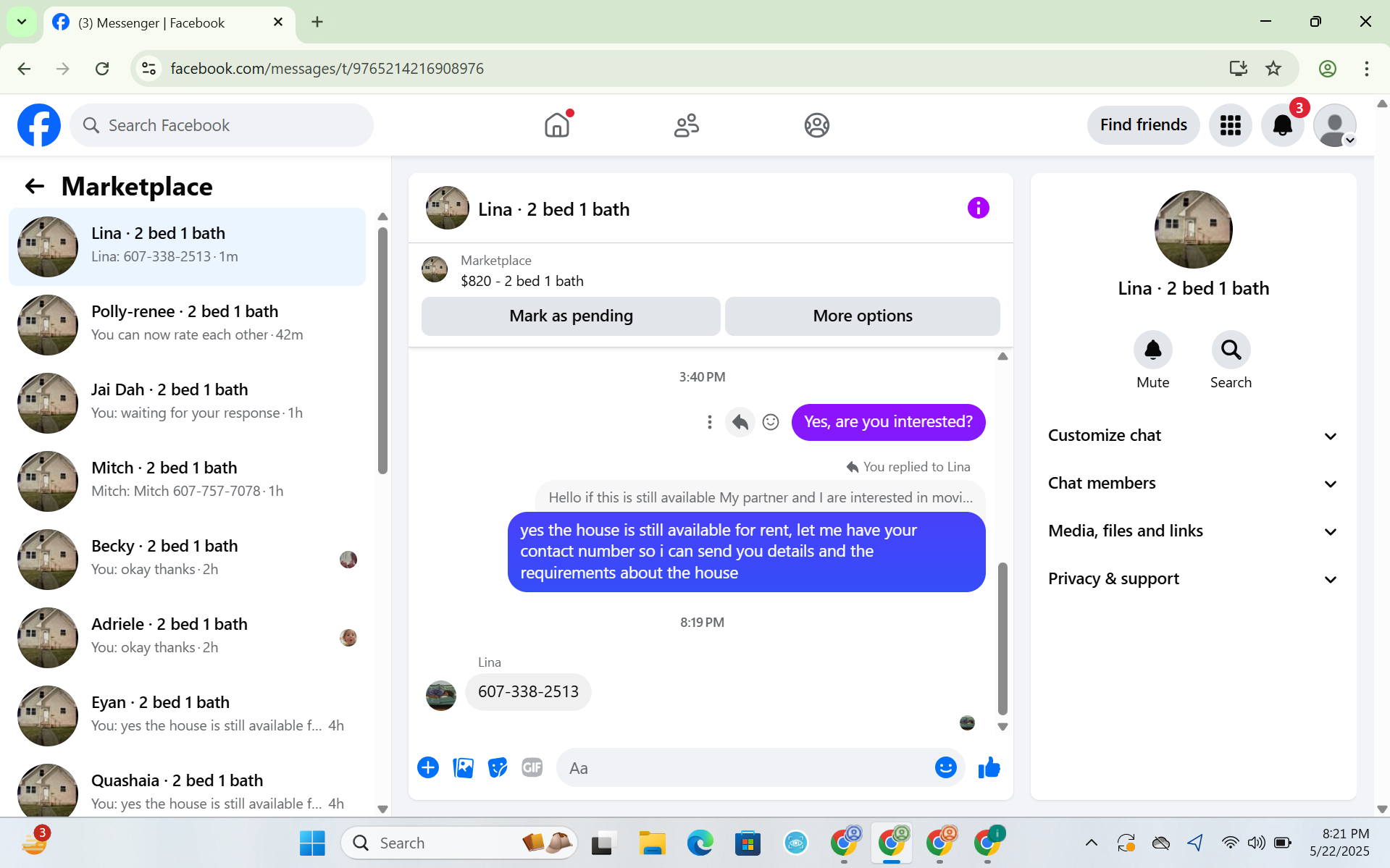
Task: Open Polly-renee conversation in list
Action: coord(187,325)
